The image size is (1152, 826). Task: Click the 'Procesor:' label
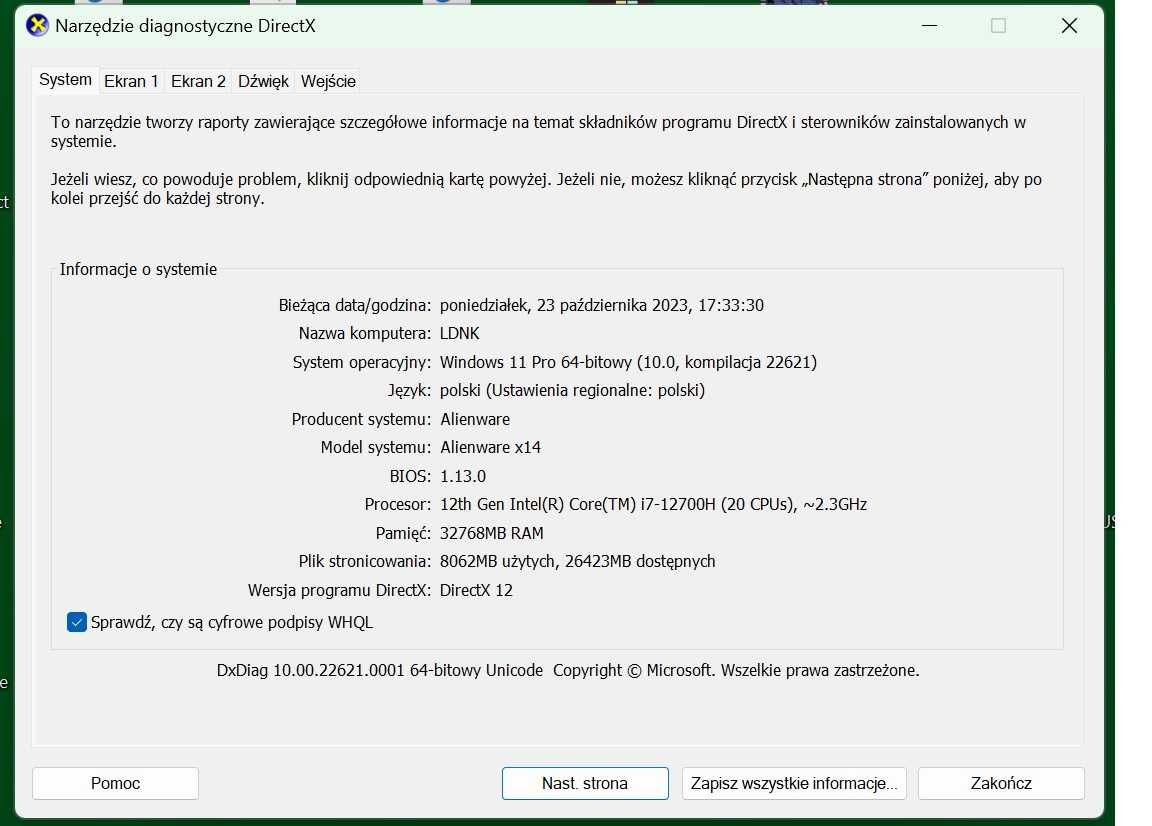(398, 505)
